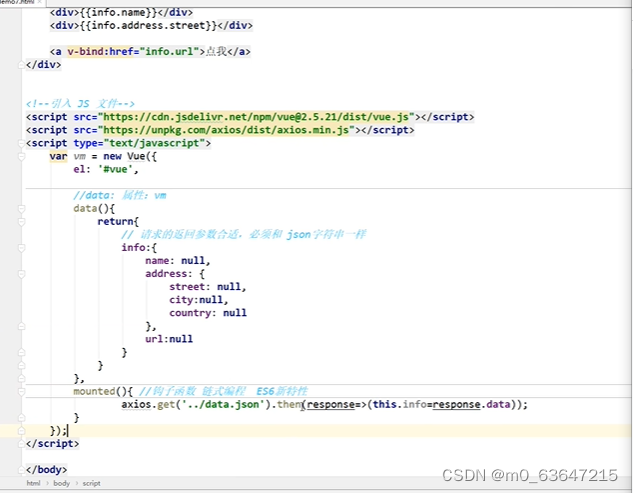Click the name: null line
The width and height of the screenshot is (633, 493).
[x=178, y=261]
